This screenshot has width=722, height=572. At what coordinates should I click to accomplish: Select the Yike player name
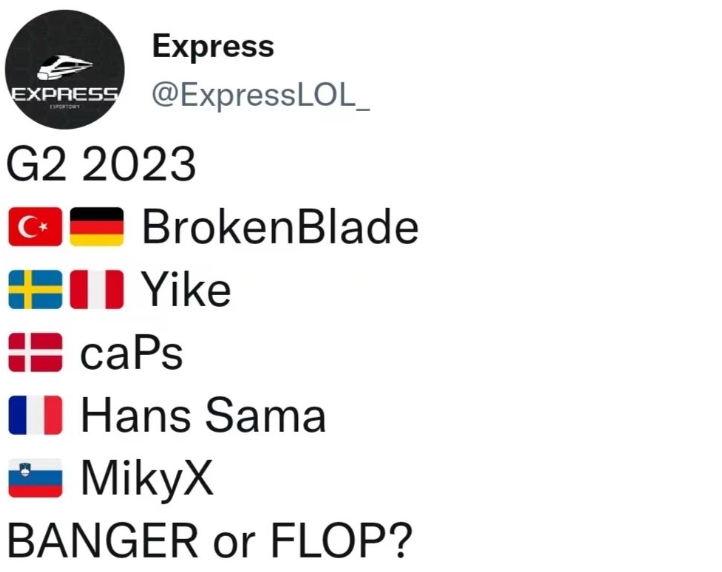point(186,290)
